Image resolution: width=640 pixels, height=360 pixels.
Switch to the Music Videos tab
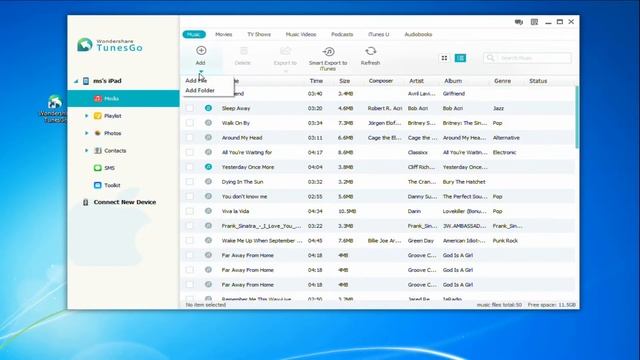(x=301, y=34)
